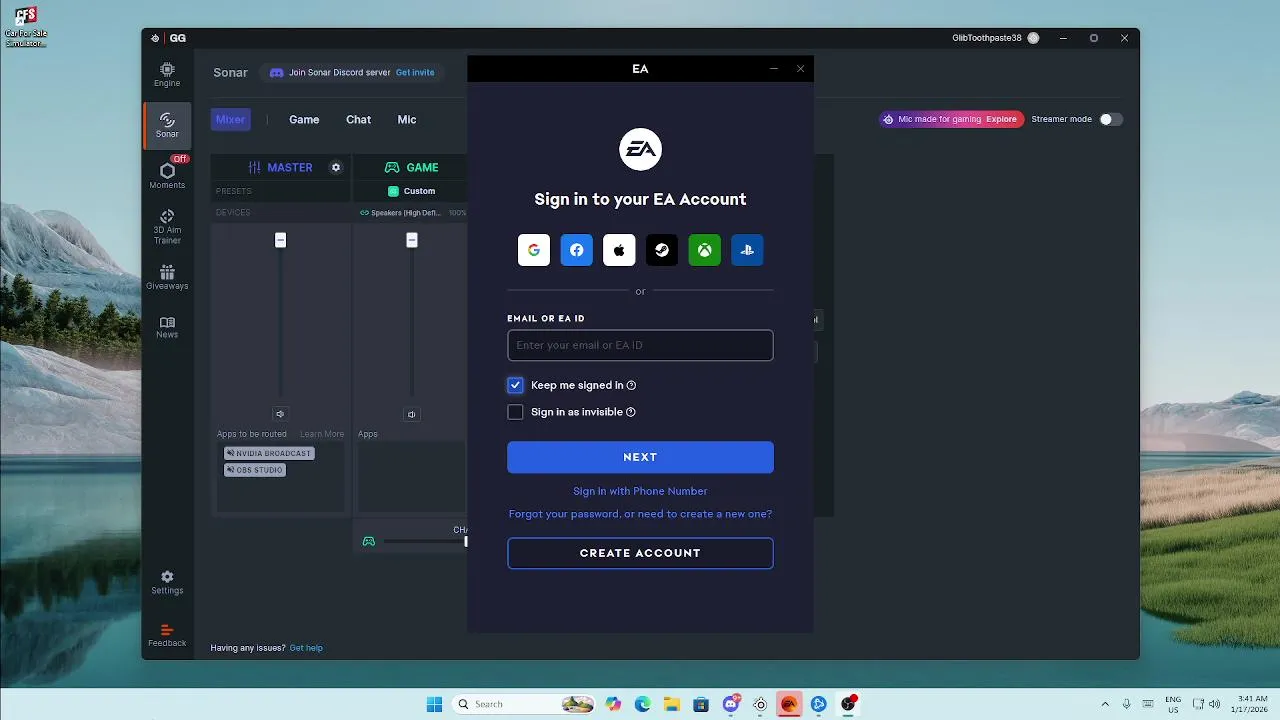Open Discord from the taskbar

pyautogui.click(x=731, y=704)
